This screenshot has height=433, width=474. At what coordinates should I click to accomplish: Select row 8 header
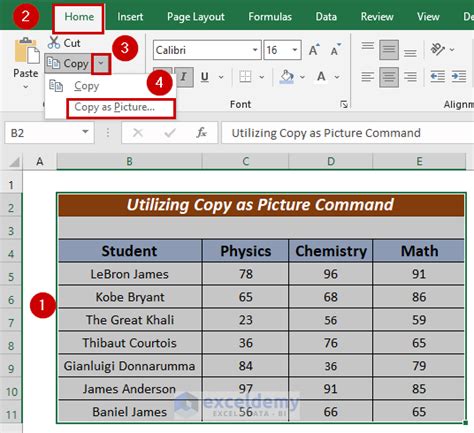tap(11, 346)
